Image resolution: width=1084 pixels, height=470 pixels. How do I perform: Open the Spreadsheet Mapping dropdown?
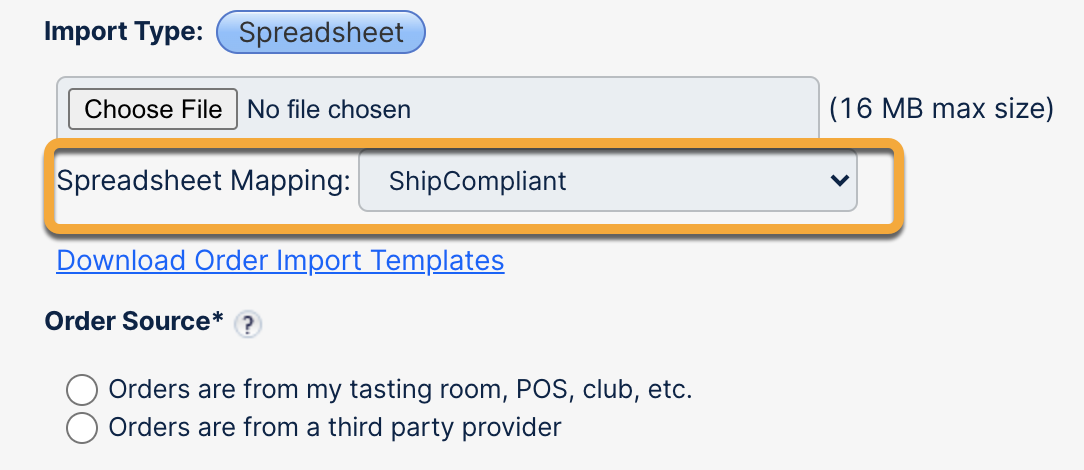607,181
